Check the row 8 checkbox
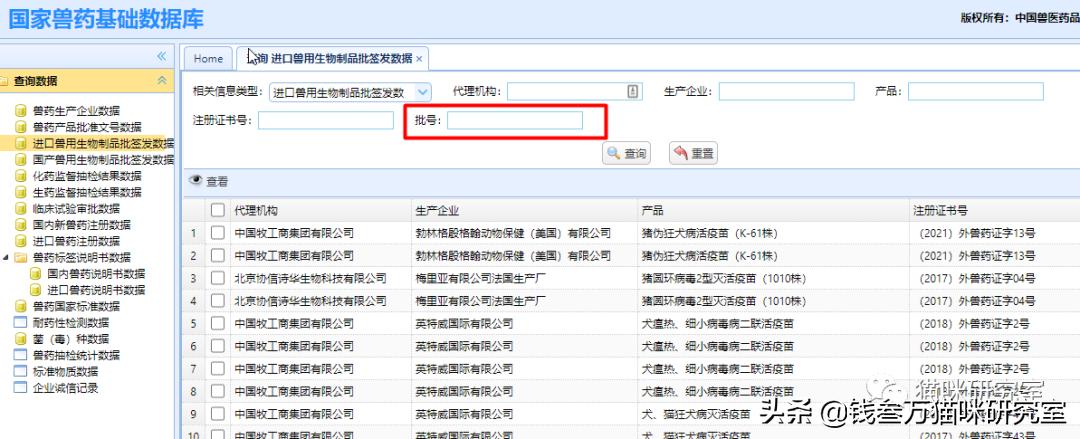 point(218,391)
